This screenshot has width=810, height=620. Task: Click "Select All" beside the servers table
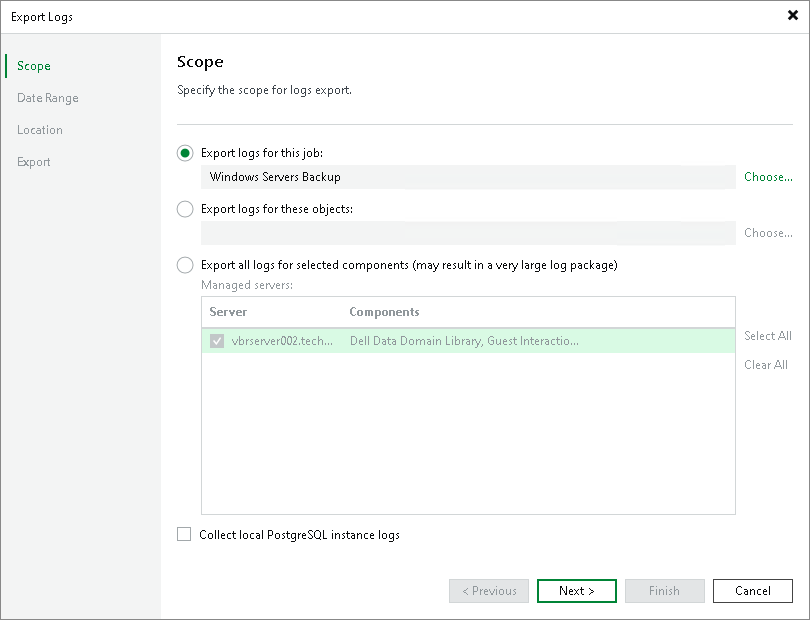pos(767,335)
